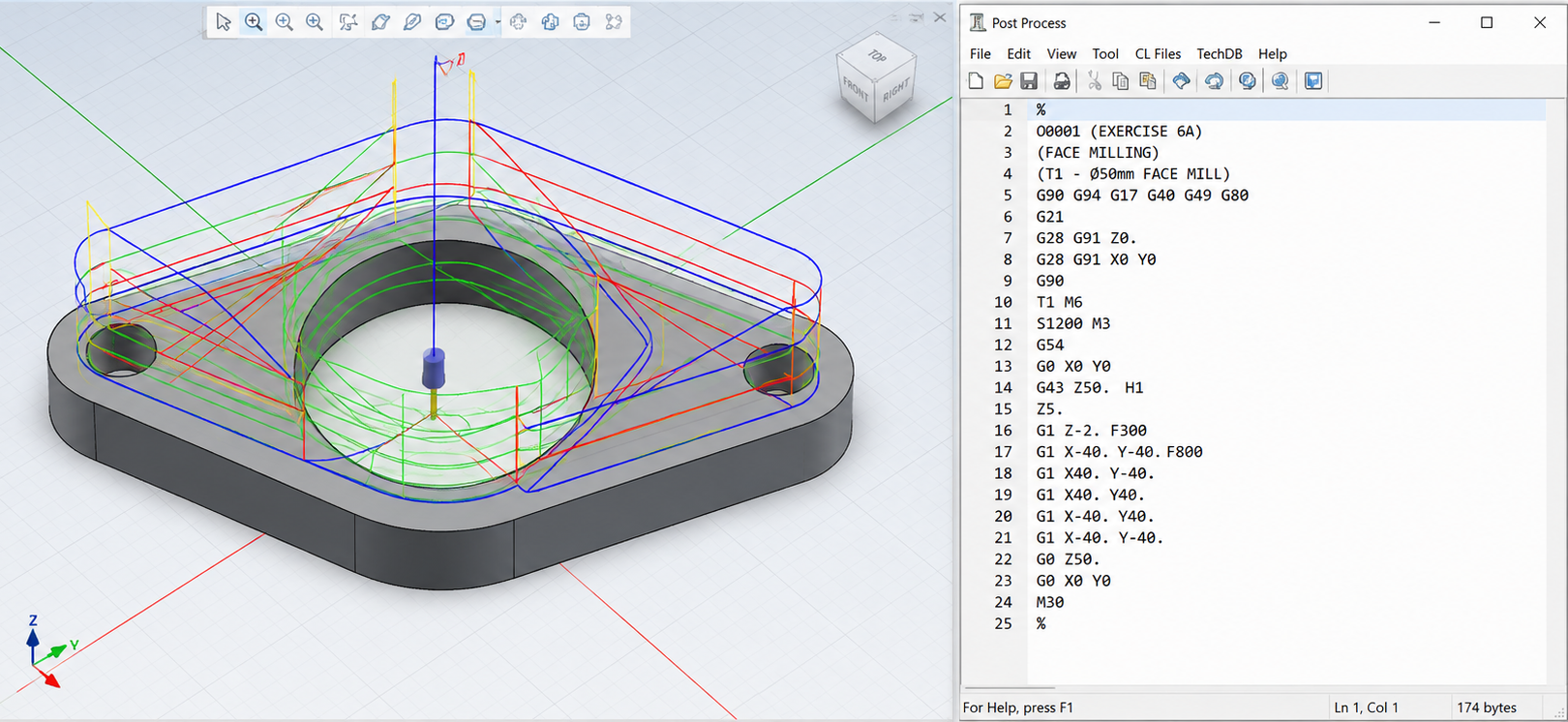Click line 'G90 G94 G17 G40 G49 G80'
The width and height of the screenshot is (1568, 722).
point(1142,196)
